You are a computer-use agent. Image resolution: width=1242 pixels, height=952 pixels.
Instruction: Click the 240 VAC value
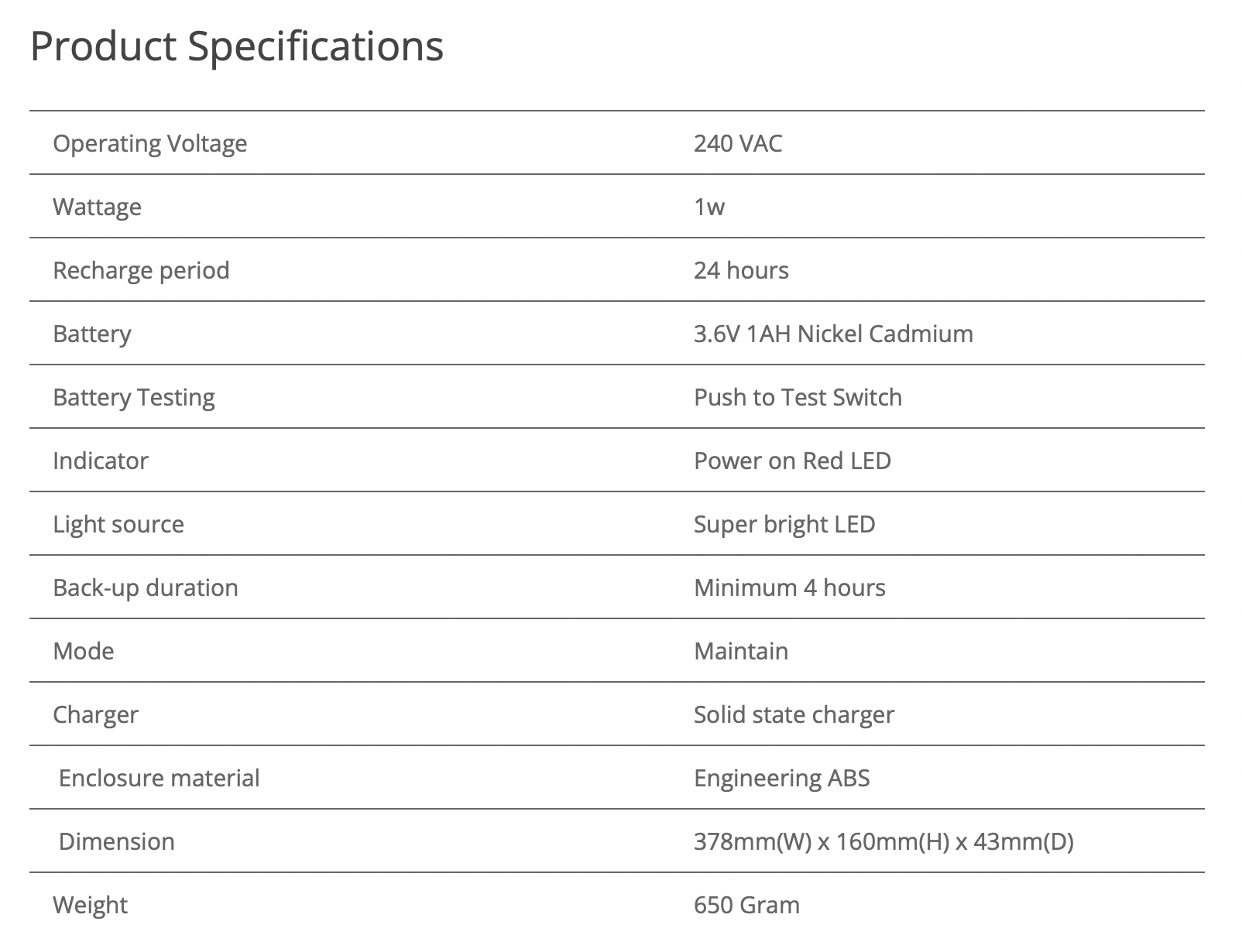point(738,143)
